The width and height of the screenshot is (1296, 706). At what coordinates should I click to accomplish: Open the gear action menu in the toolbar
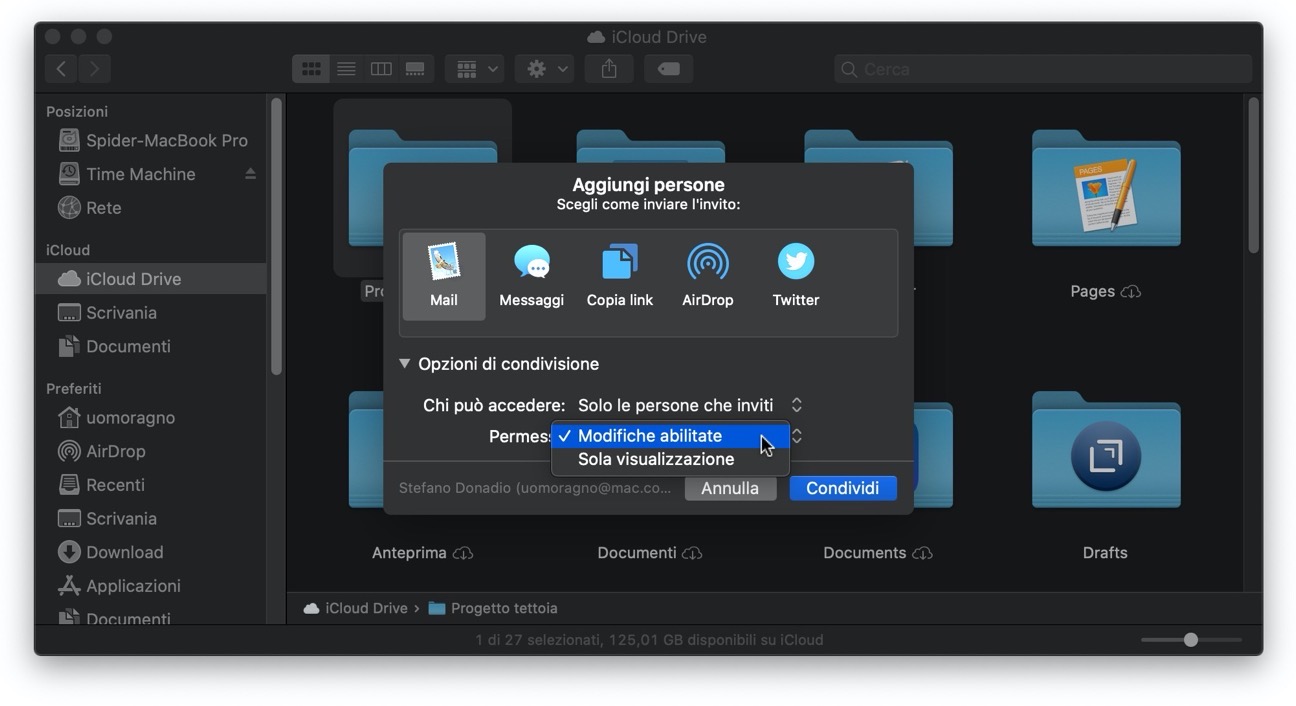point(546,69)
